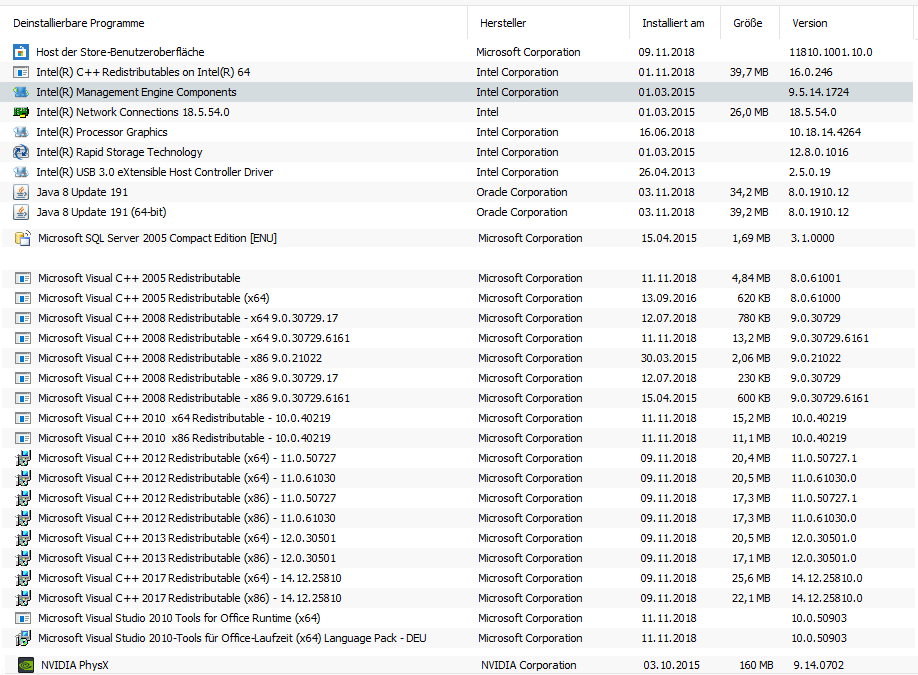
Task: Click the icon of Visual C++ 2005 Redistributable (x64)
Action: (x=23, y=298)
